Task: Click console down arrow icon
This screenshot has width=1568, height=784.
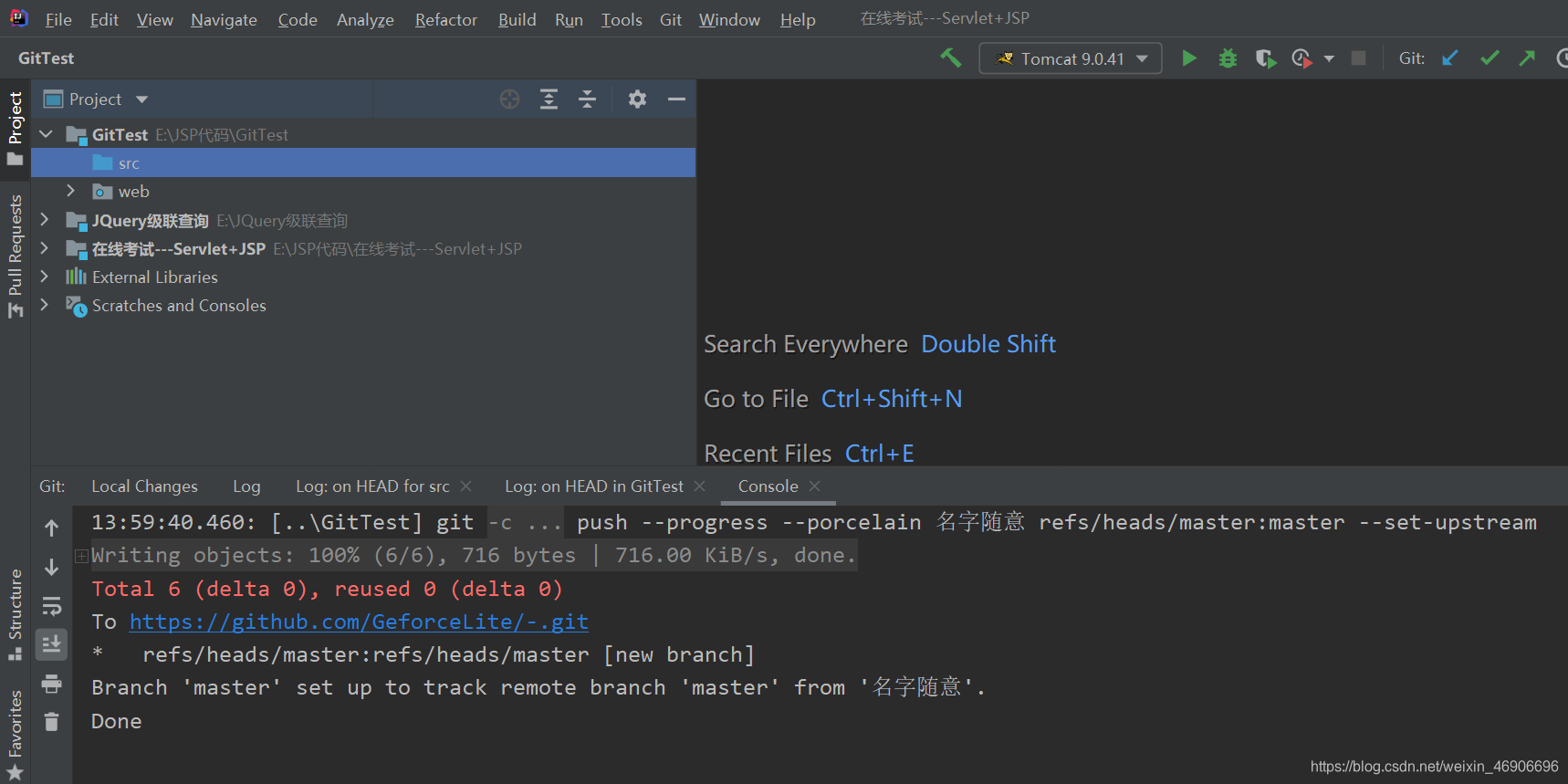Action: pos(52,567)
